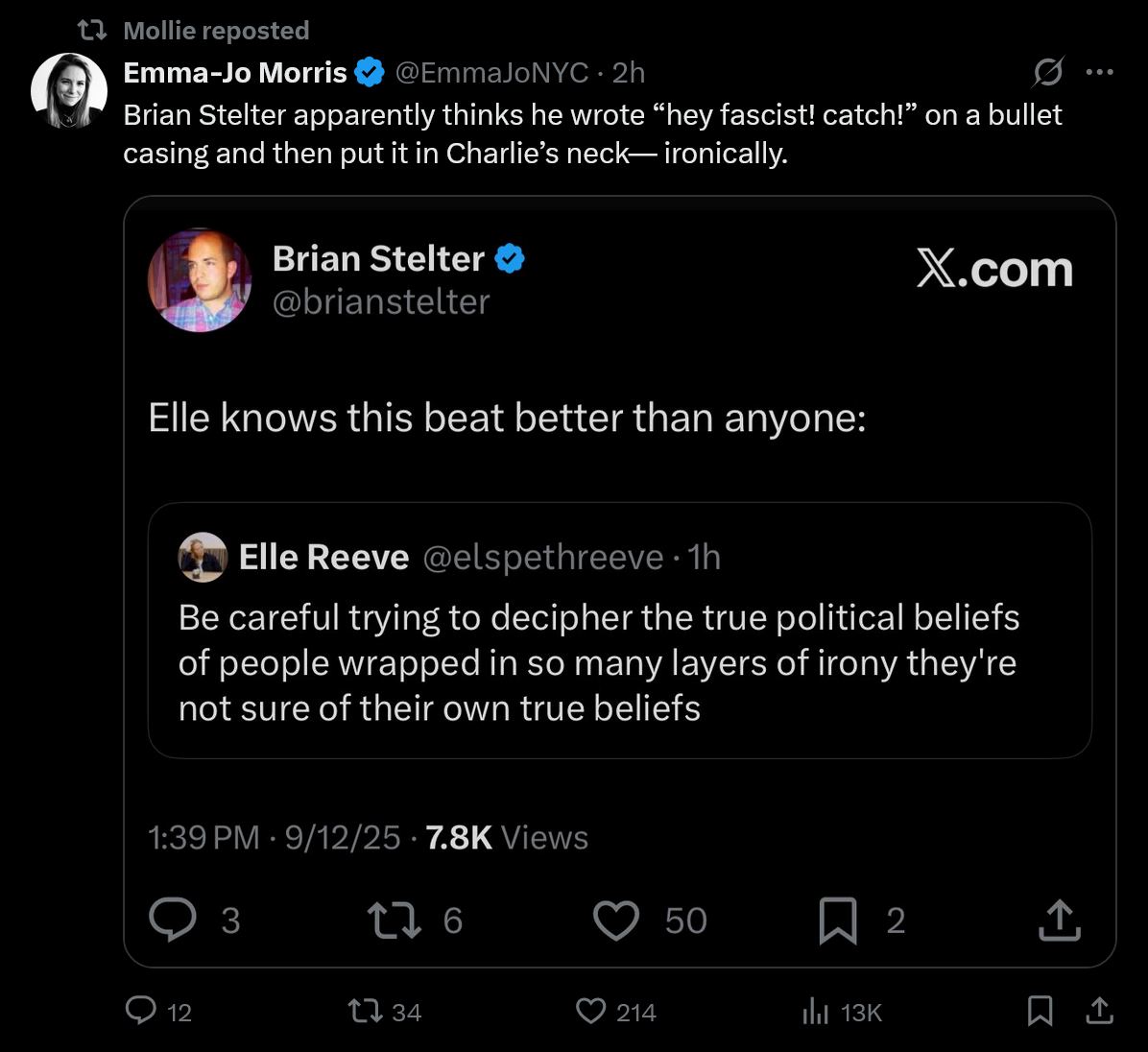Click Brian Stelter's avatar in quoted post
1148x1052 pixels.
click(200, 279)
